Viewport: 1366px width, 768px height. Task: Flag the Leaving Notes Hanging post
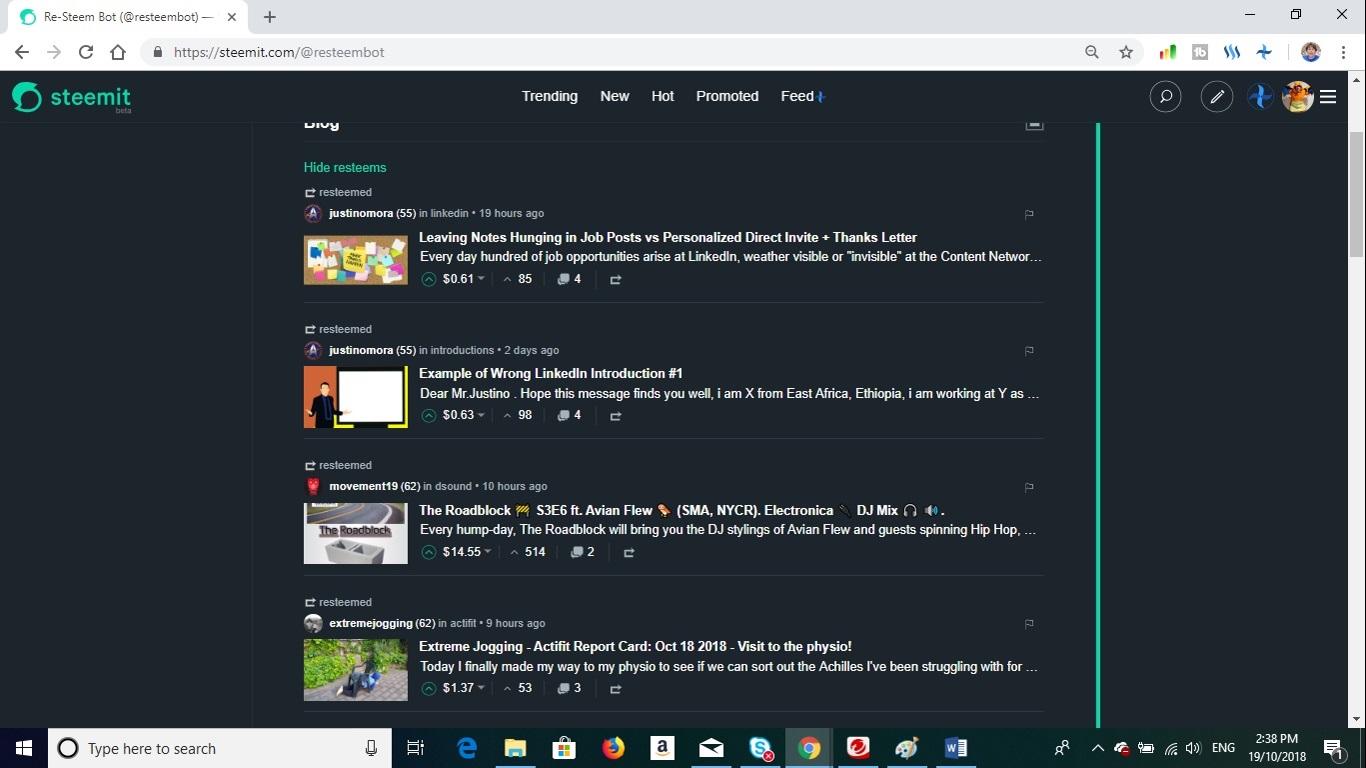[1029, 214]
